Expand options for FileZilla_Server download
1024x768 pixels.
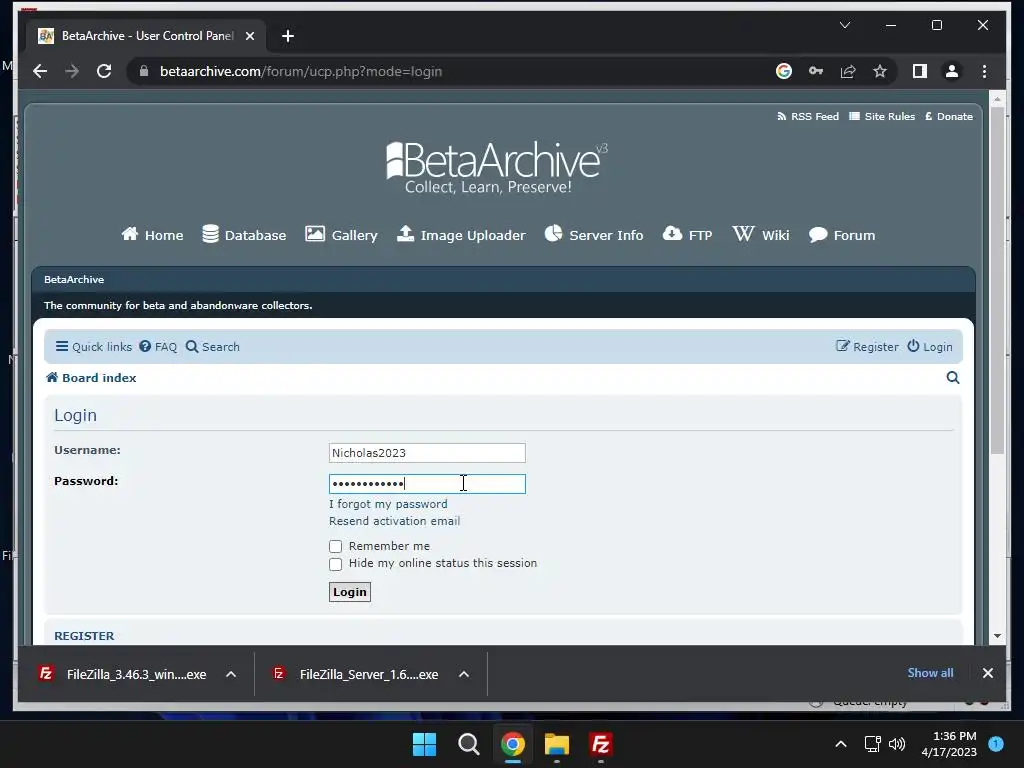pyautogui.click(x=464, y=674)
